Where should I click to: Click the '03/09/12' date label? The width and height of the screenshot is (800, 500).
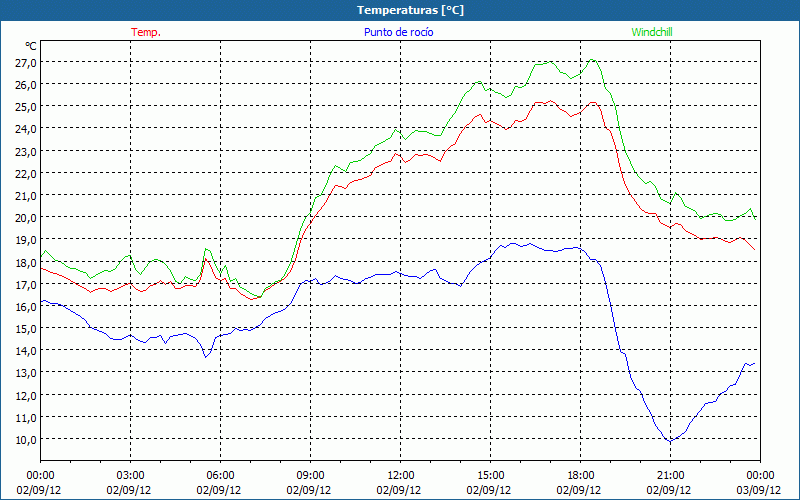[759, 490]
